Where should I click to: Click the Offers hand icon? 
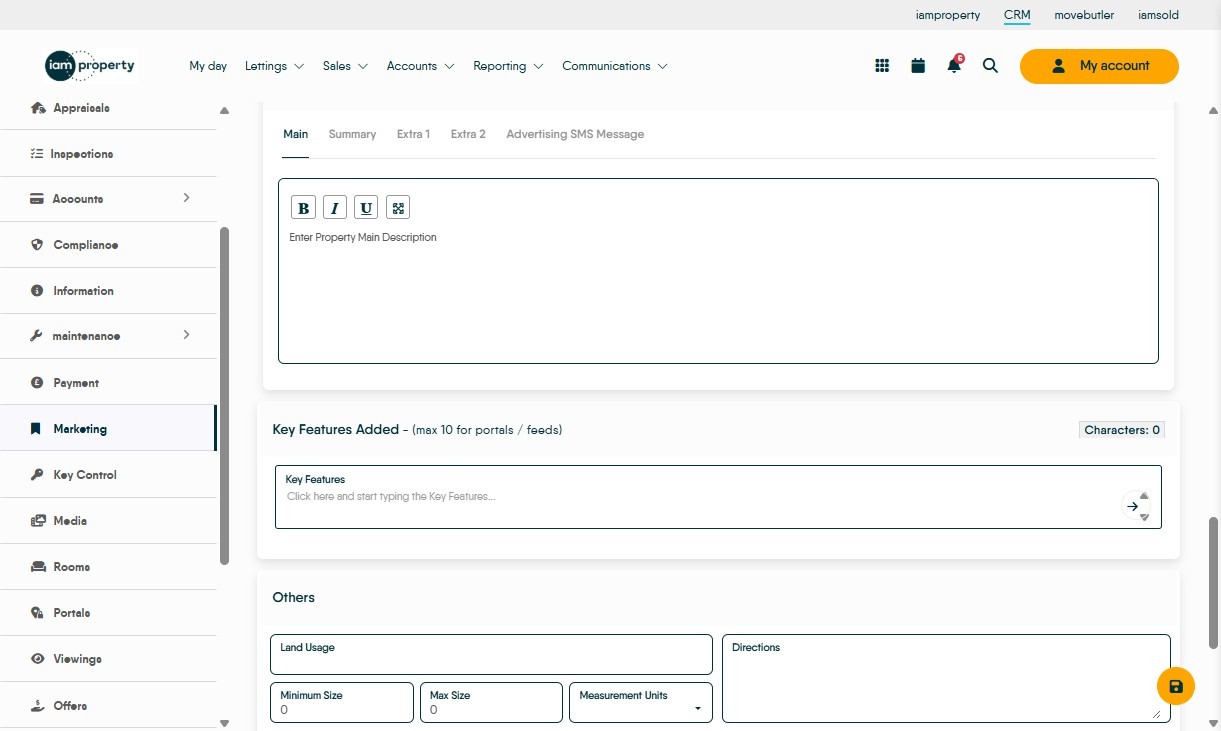[38, 705]
